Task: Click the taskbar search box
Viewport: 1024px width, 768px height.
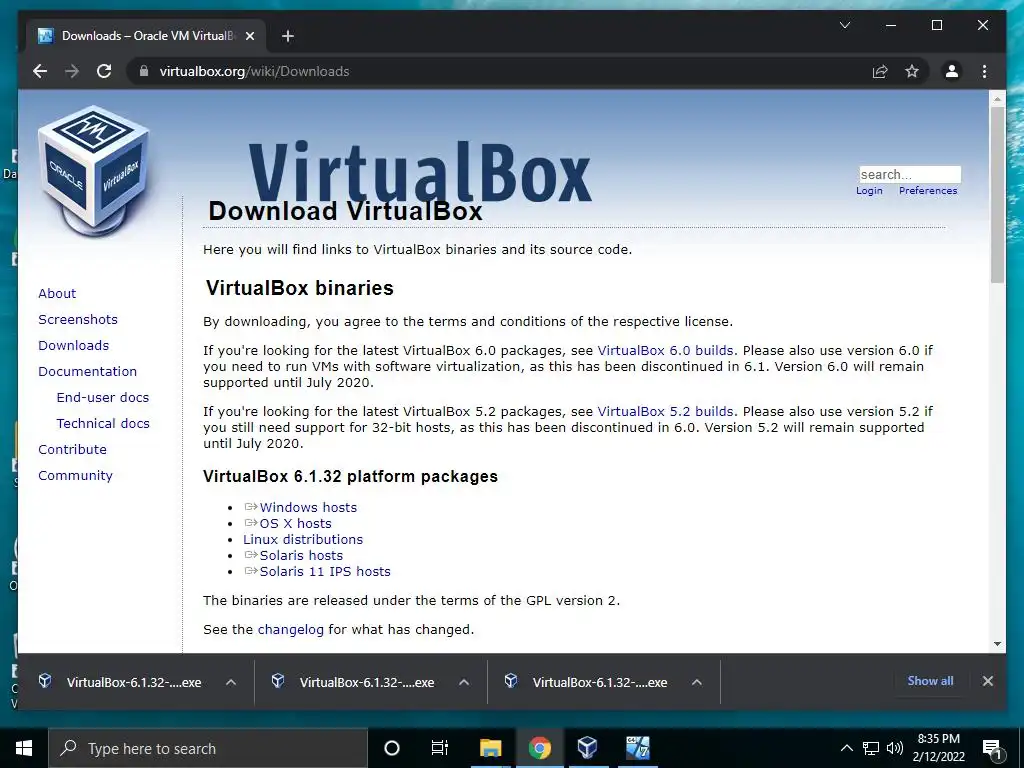Action: point(208,748)
